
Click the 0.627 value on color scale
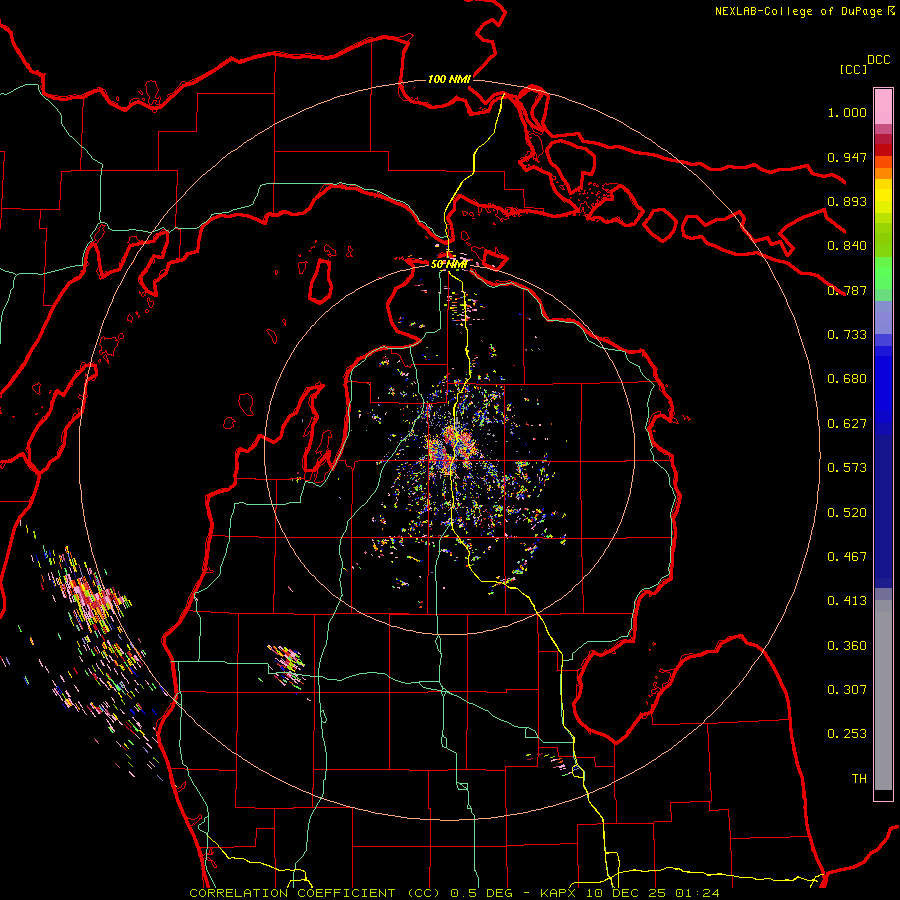(847, 424)
